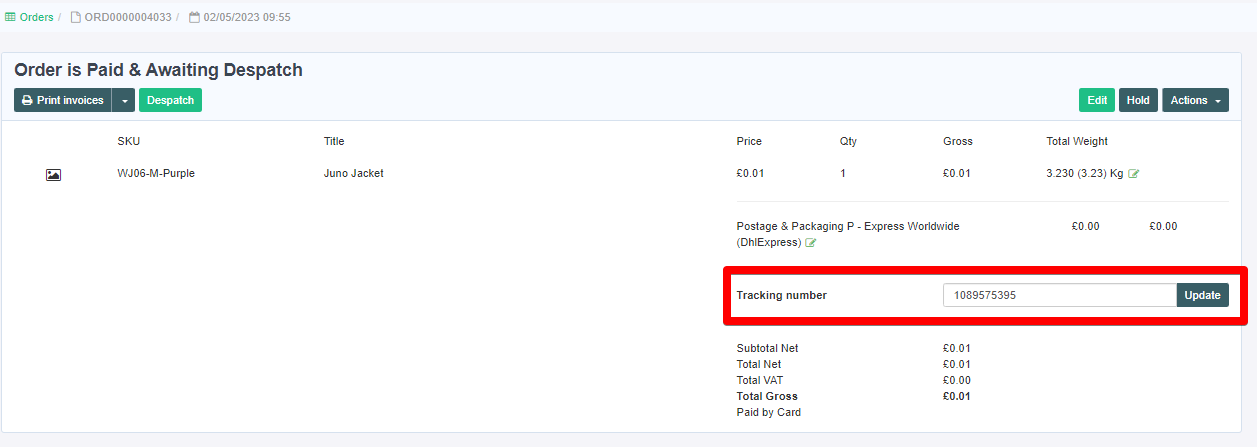Image resolution: width=1257 pixels, height=447 pixels.
Task: Click Update next to tracking number
Action: point(1203,295)
